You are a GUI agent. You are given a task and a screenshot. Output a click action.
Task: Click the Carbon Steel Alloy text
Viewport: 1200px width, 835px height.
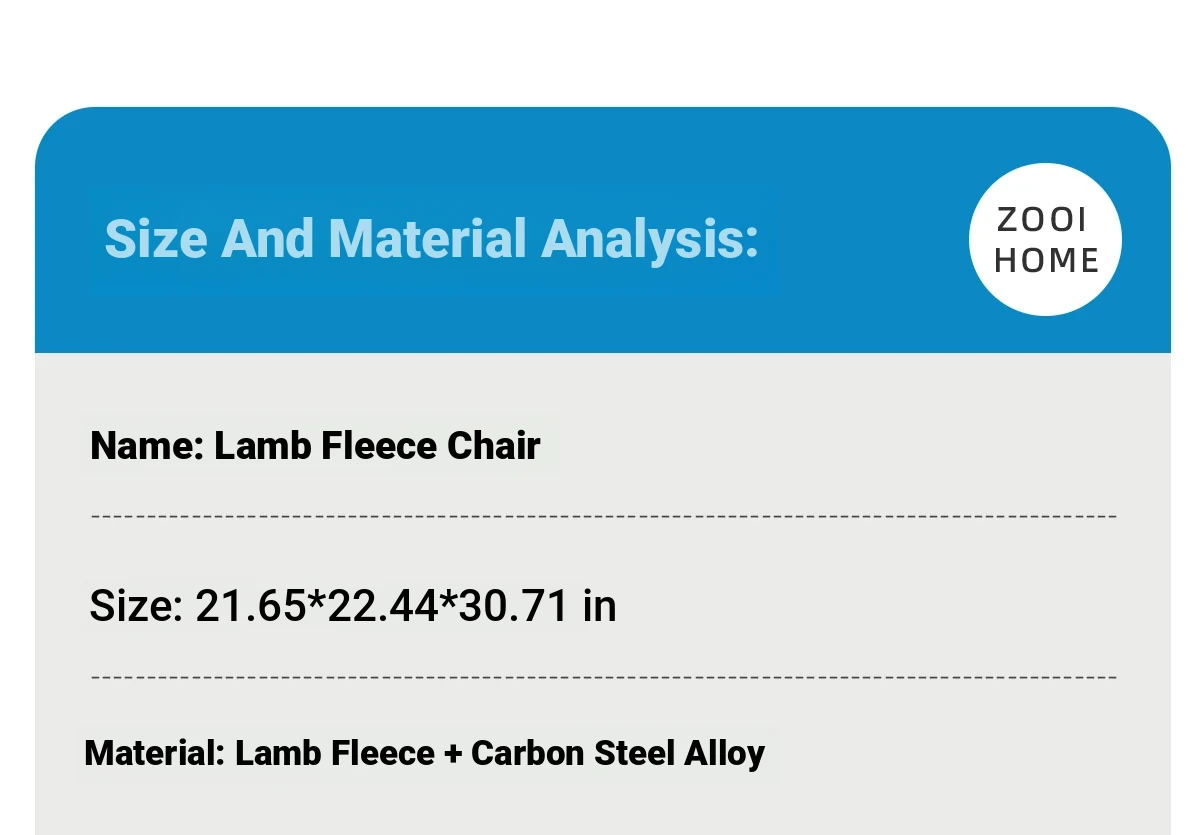618,753
